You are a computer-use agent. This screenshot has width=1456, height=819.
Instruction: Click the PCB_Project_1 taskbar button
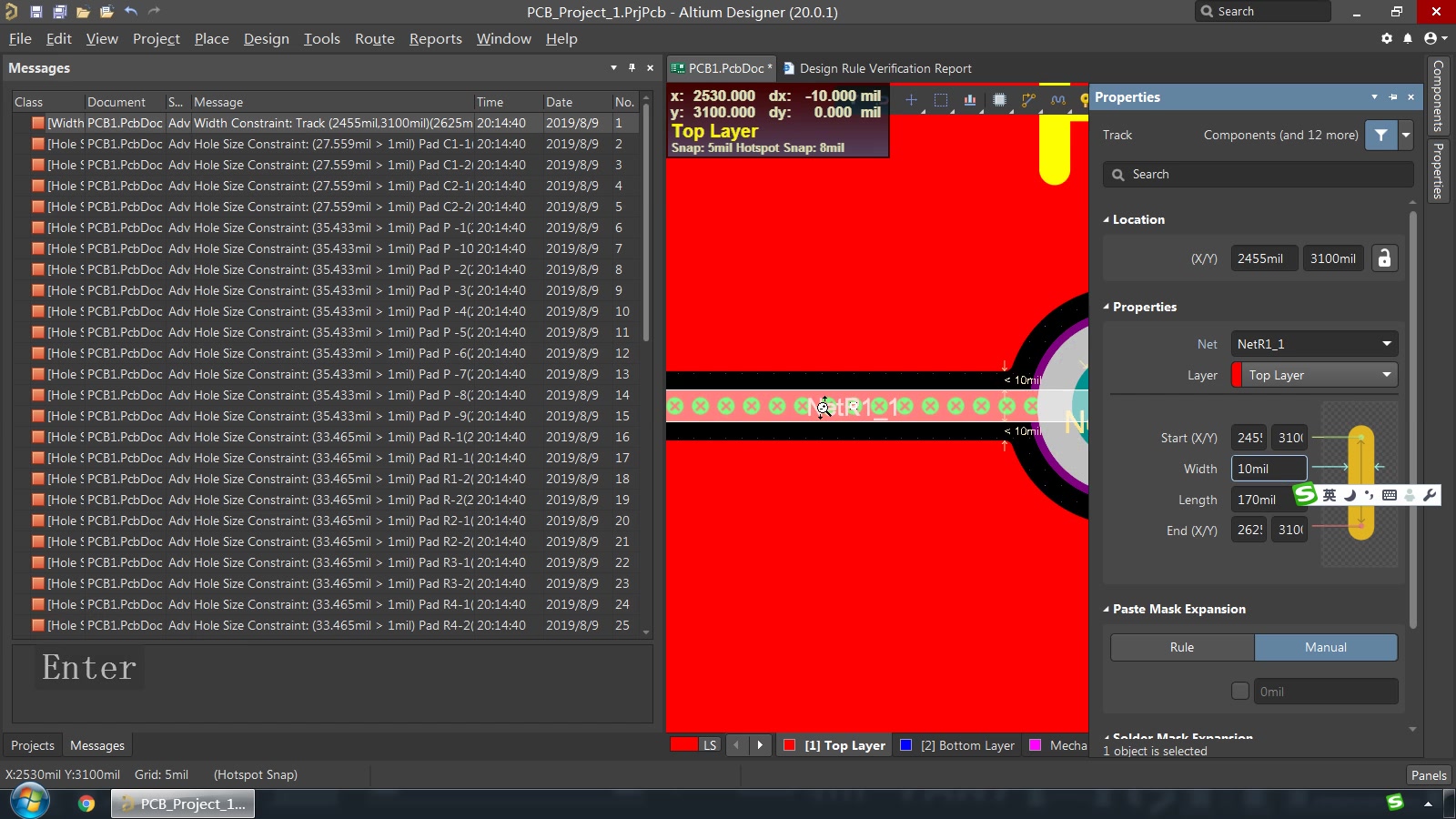coord(183,804)
